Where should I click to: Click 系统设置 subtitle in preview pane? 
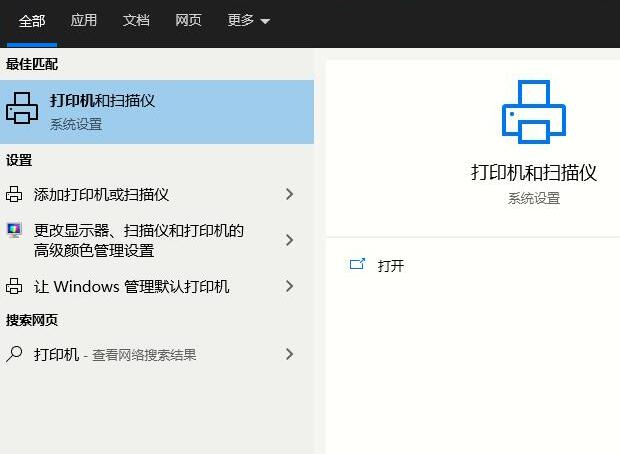click(x=534, y=198)
